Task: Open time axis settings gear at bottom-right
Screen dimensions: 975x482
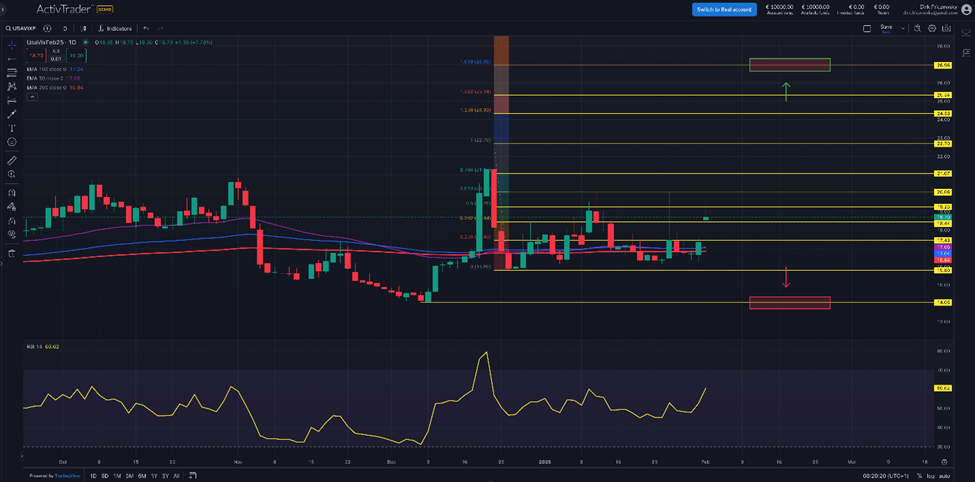Action: point(944,462)
